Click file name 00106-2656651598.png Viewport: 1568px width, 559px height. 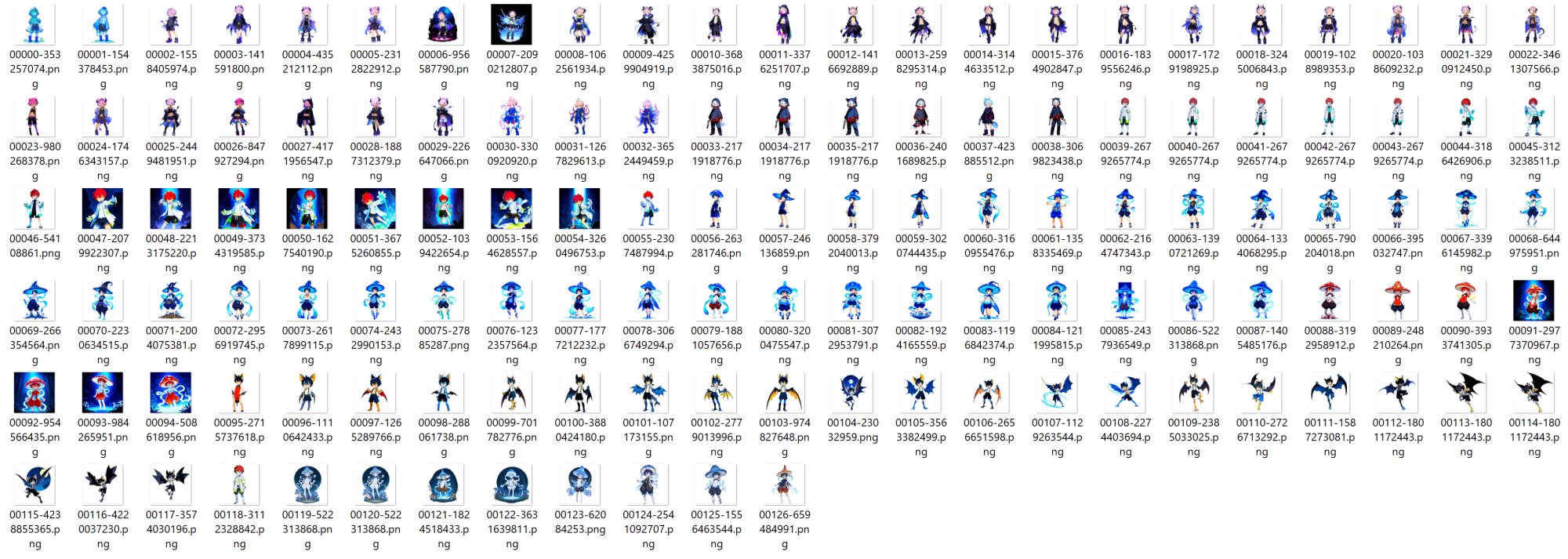(989, 437)
